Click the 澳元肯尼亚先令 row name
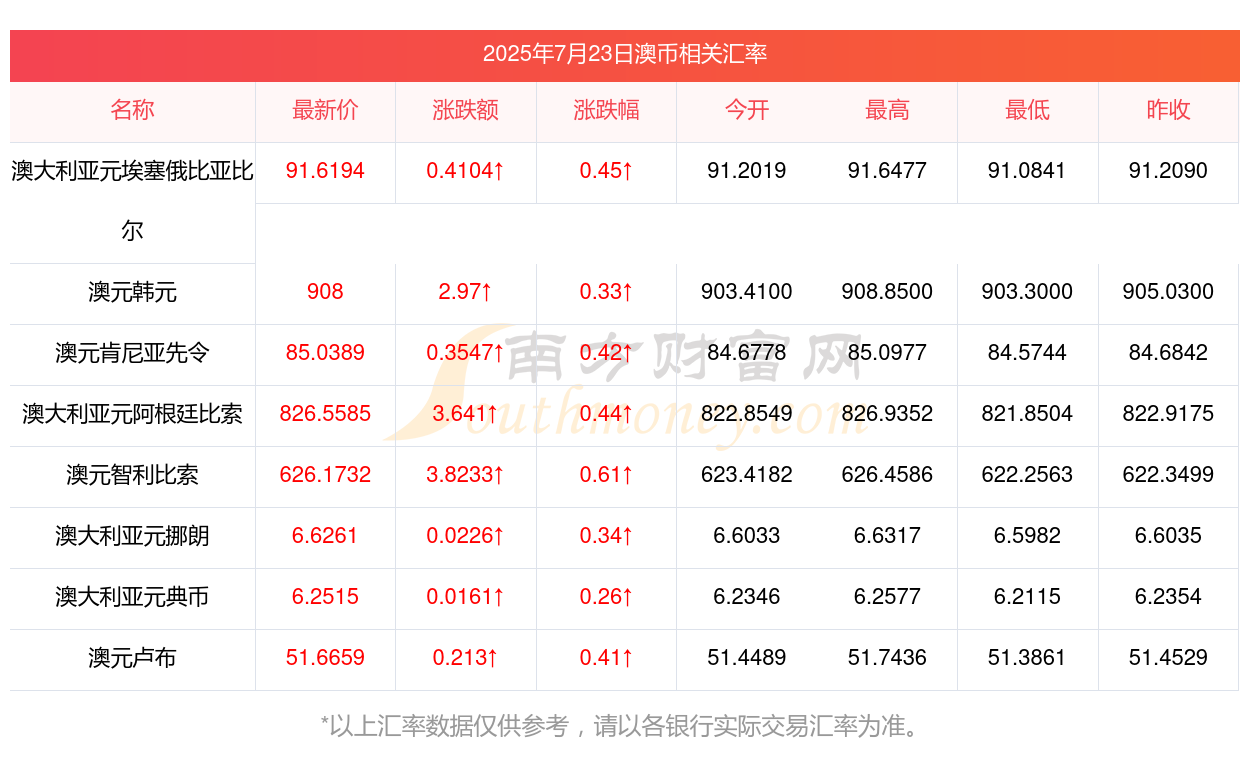The width and height of the screenshot is (1250, 757). [x=132, y=353]
